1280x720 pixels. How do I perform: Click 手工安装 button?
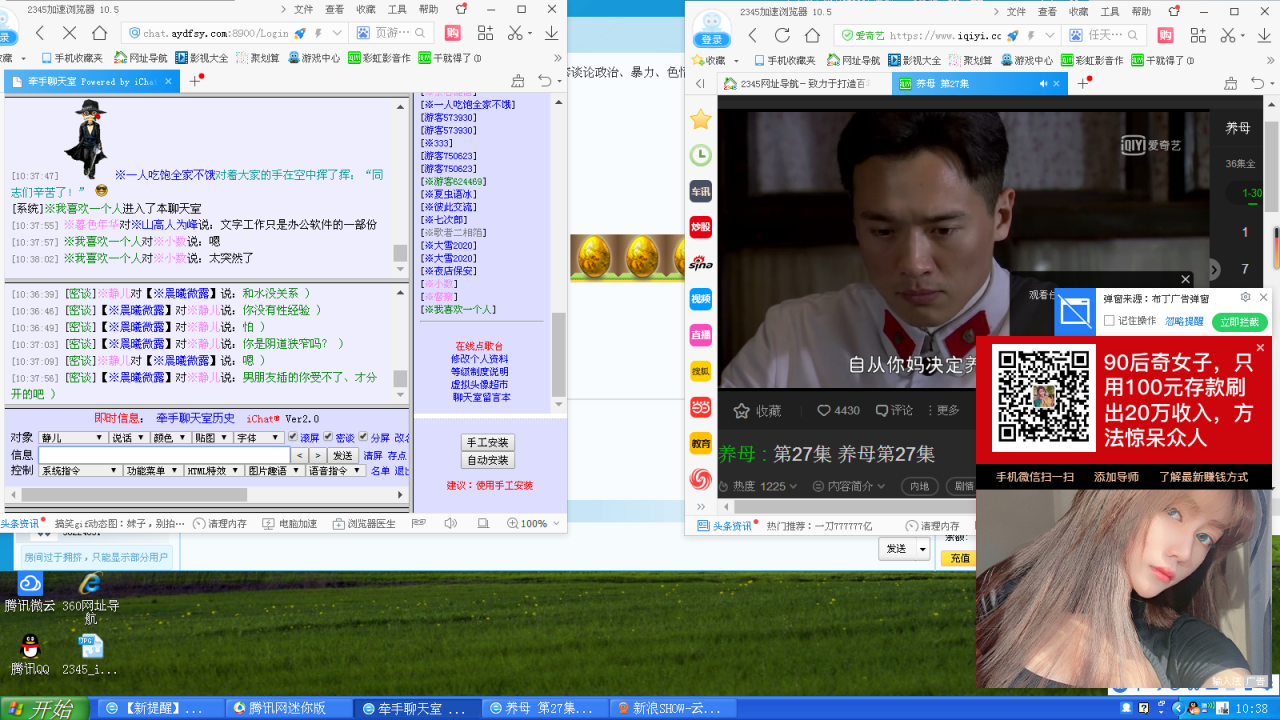[488, 442]
